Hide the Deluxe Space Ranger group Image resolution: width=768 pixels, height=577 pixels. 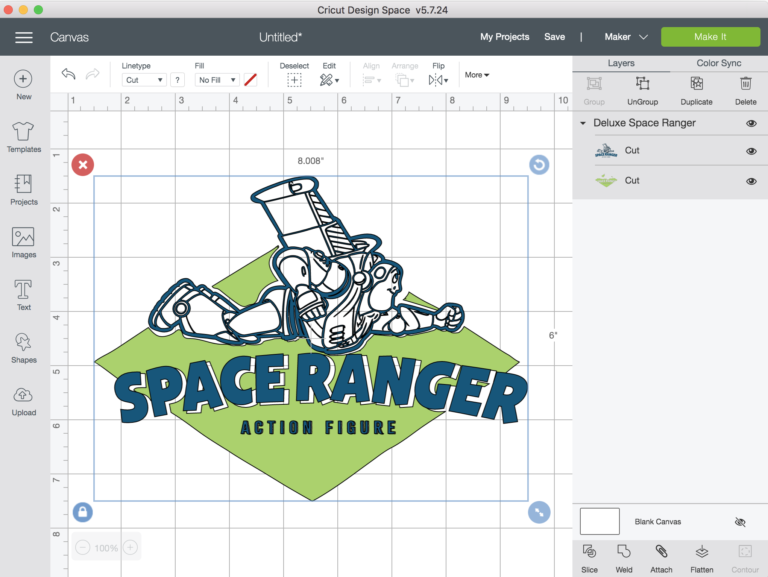[x=751, y=123]
